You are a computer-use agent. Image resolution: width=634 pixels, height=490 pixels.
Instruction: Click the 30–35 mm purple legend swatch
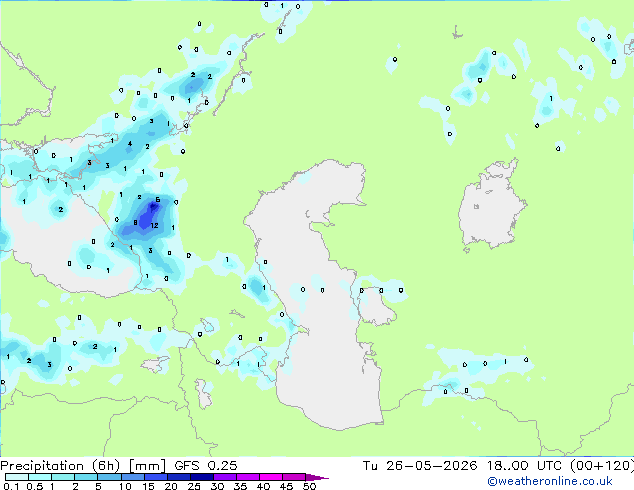(224, 477)
